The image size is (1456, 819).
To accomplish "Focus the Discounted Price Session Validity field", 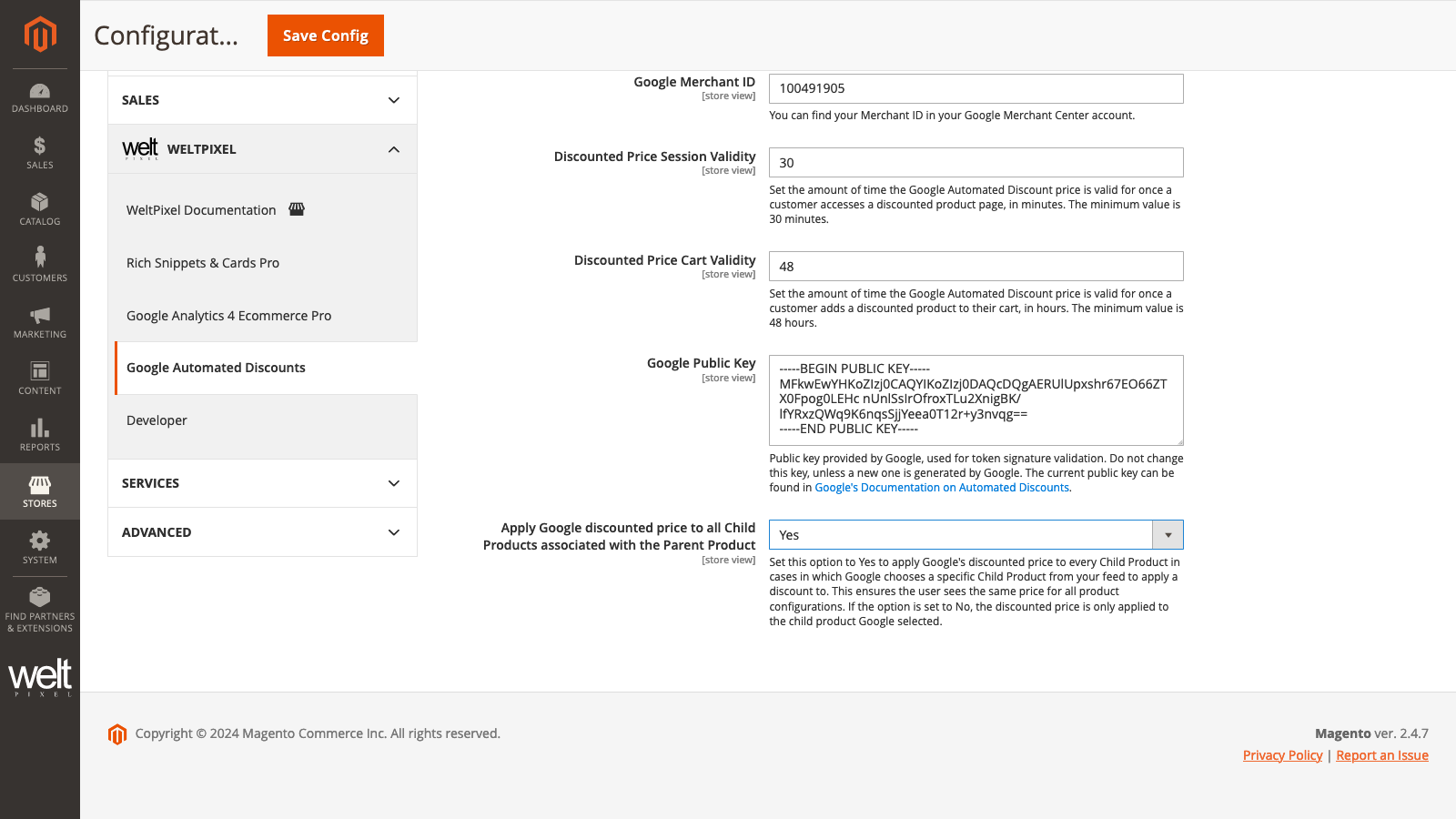I will (976, 163).
